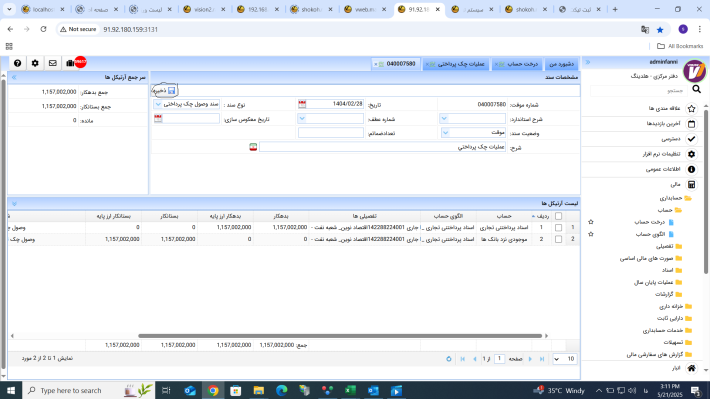Image resolution: width=710 pixels, height=399 pixels.
Task: Check the checkbox for article row 2
Action: pos(558,239)
